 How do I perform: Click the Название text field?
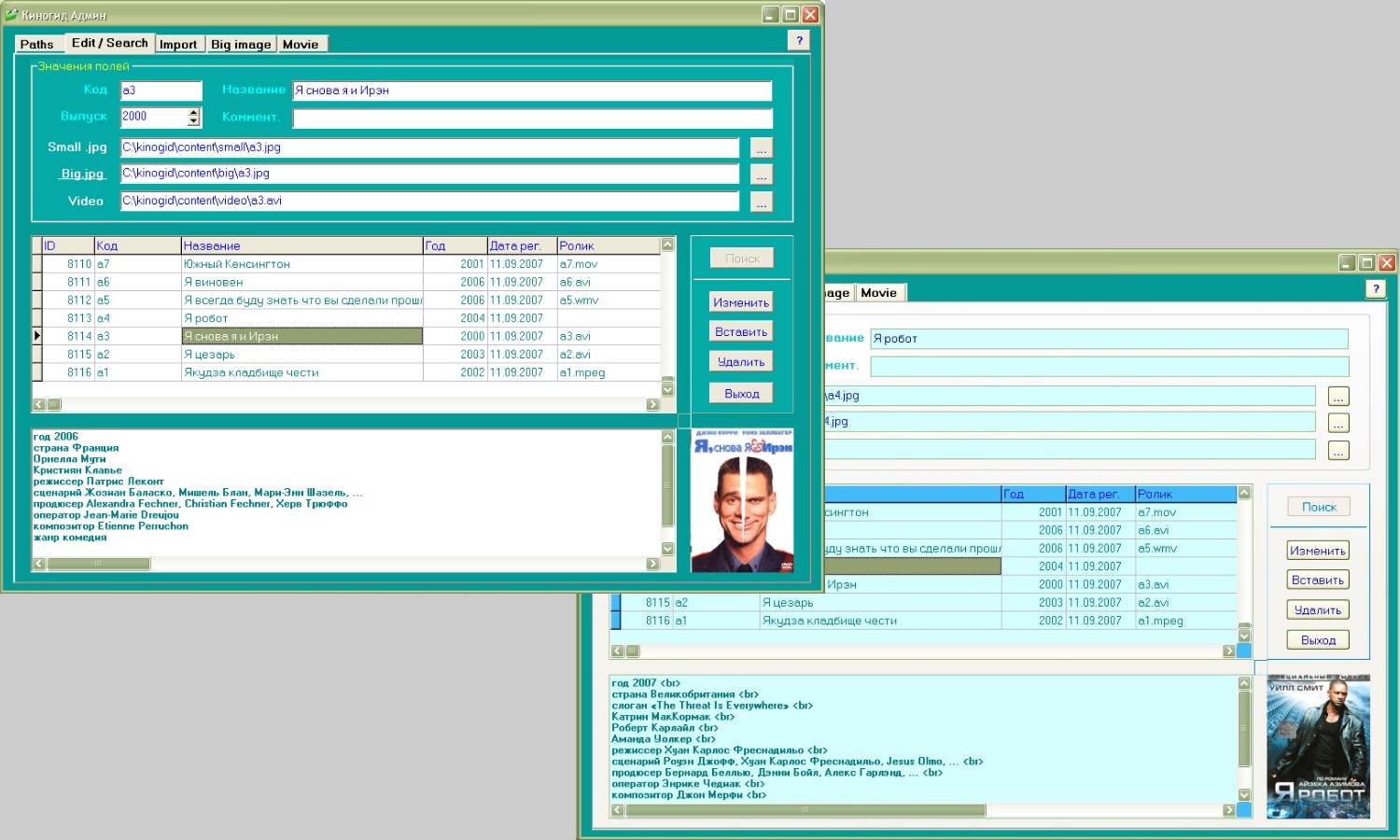(x=532, y=91)
